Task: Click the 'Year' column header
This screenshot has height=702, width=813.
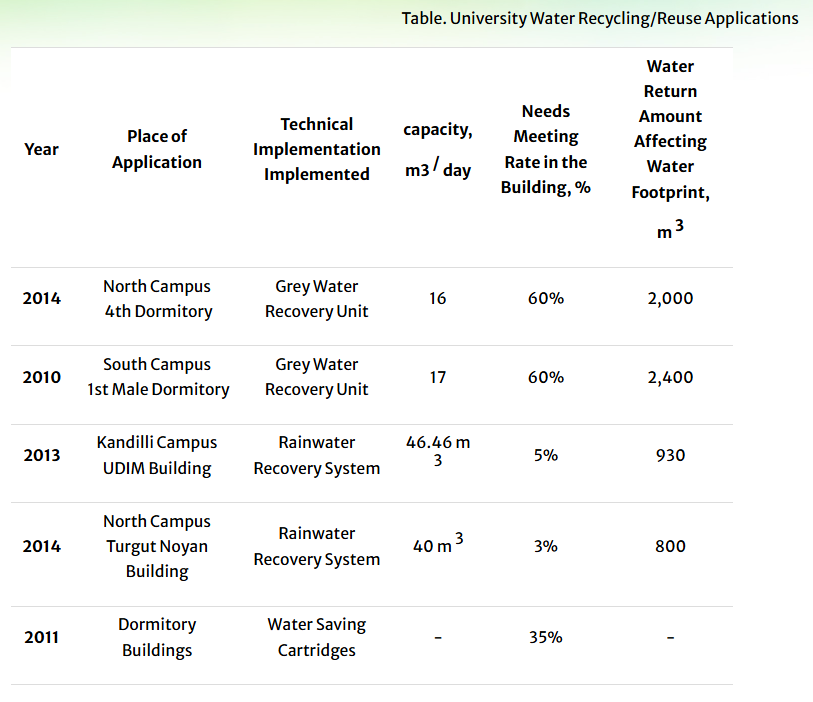Action: [41, 149]
